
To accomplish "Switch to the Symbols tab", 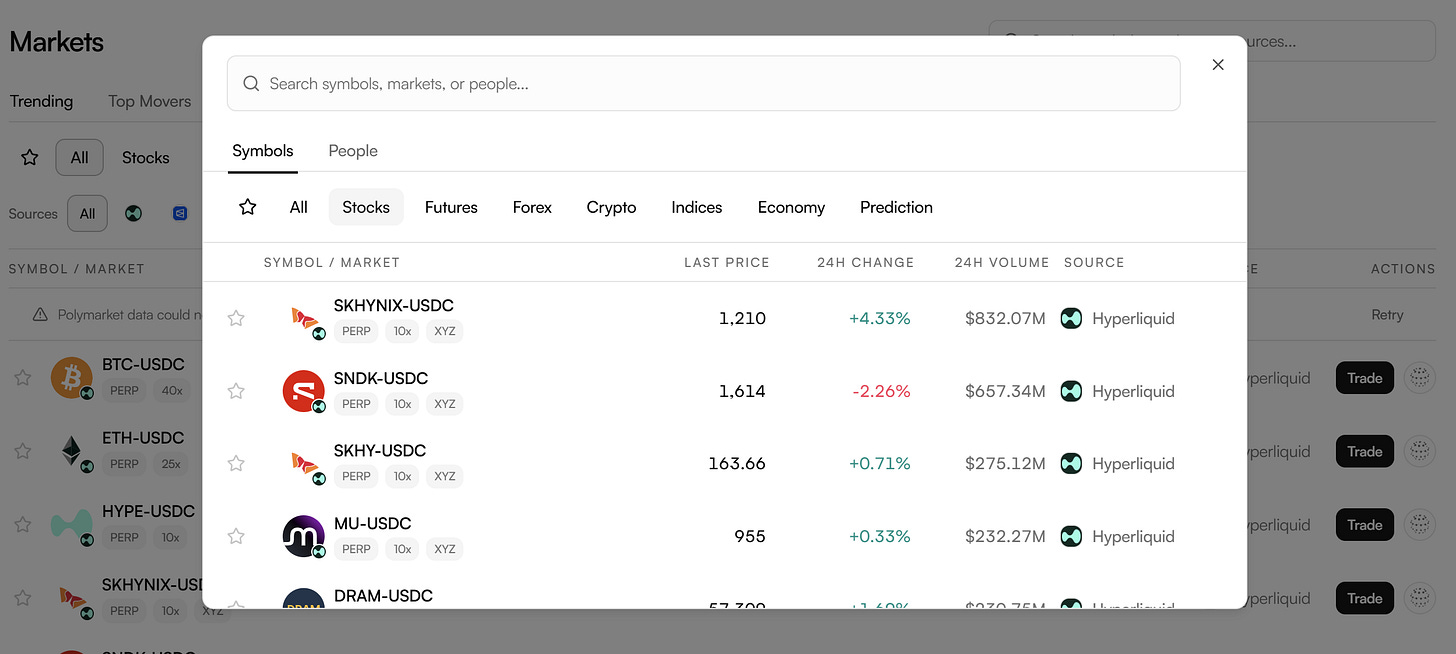I will point(263,151).
